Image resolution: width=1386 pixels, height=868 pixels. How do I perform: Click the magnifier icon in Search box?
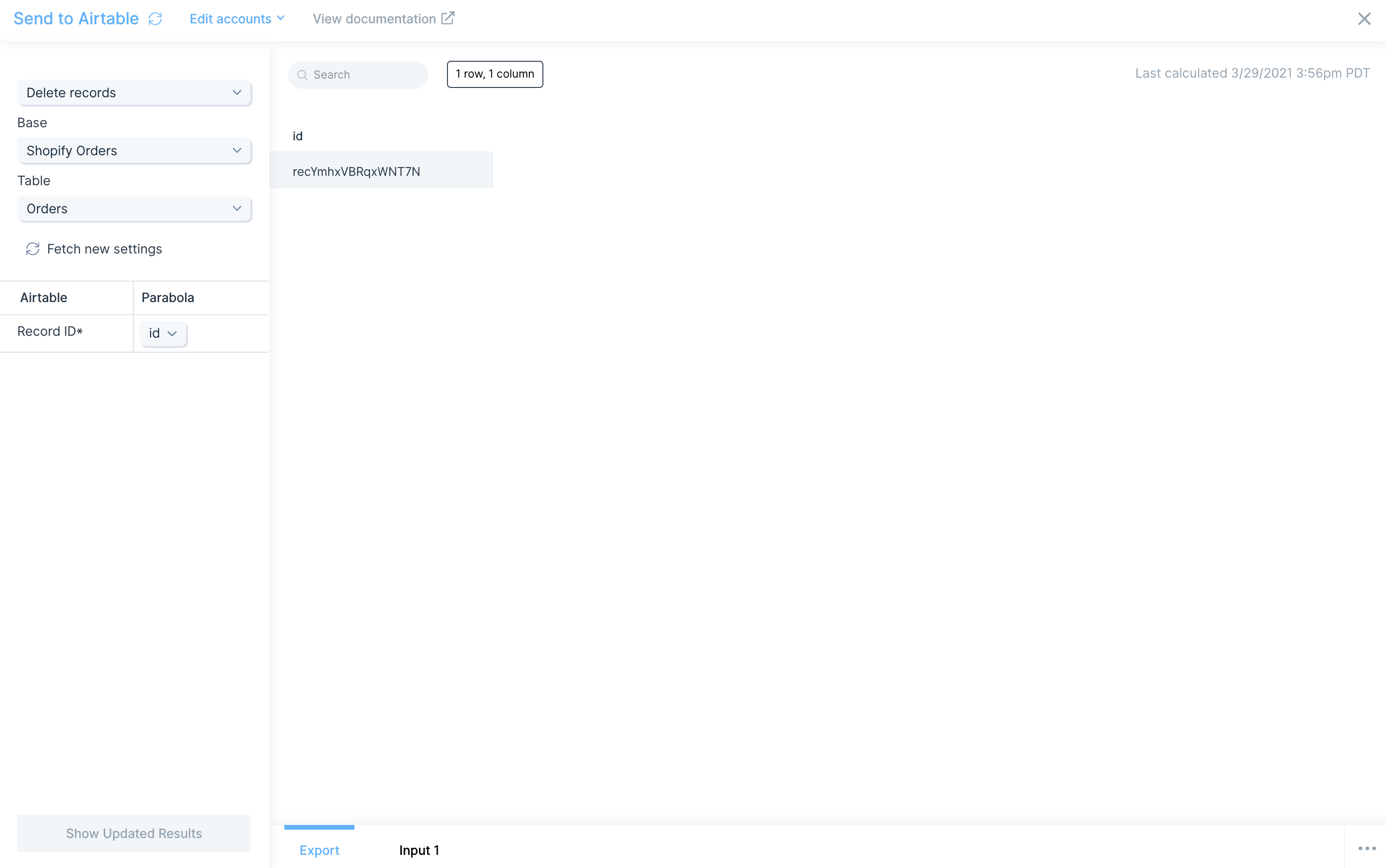click(303, 75)
